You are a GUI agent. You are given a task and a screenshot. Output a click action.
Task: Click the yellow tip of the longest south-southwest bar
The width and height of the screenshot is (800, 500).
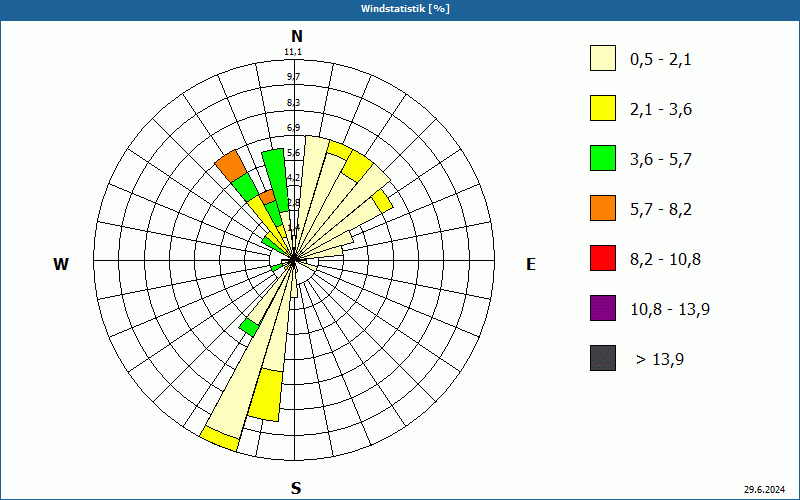coord(220,439)
